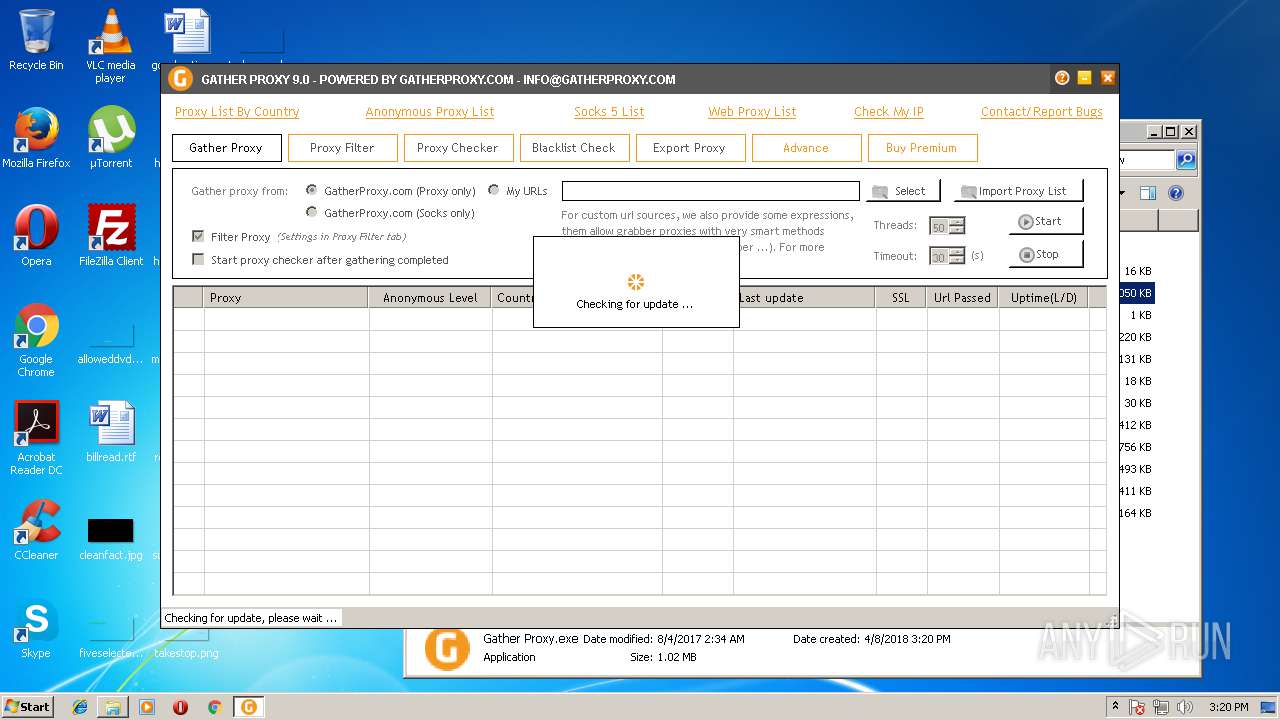The height and width of the screenshot is (720, 1280).
Task: Sort by the Uptime(L/D) column header
Action: [1043, 297]
